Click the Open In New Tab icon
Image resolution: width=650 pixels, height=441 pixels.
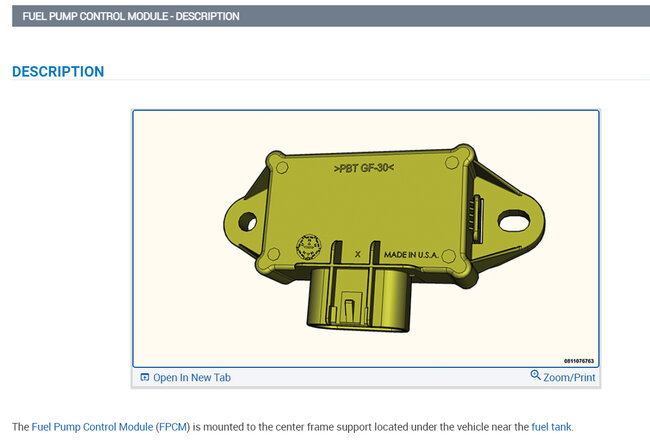click(x=144, y=377)
